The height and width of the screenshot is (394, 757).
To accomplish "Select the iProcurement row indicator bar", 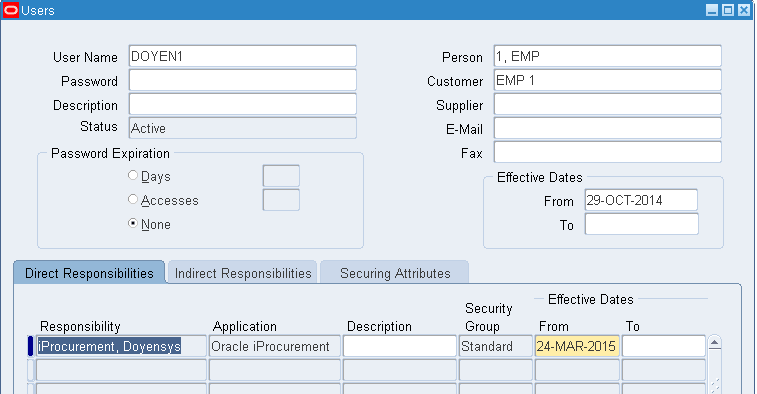I will [30, 346].
